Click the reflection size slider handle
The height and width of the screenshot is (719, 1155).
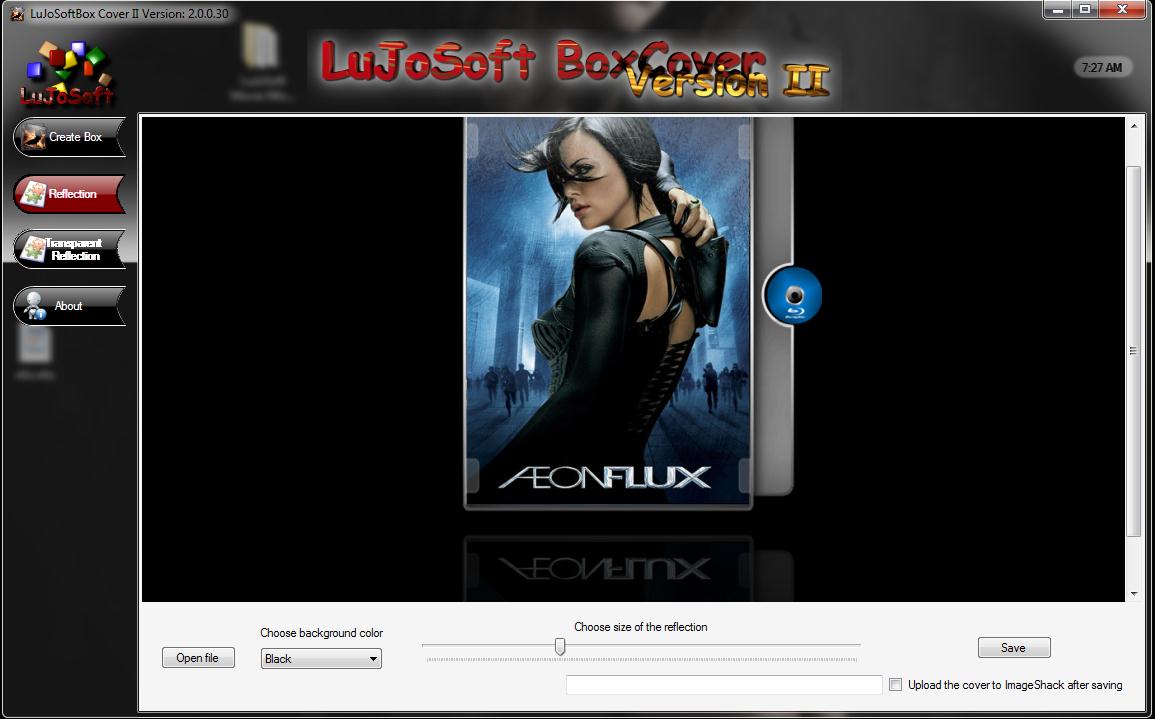(x=560, y=646)
